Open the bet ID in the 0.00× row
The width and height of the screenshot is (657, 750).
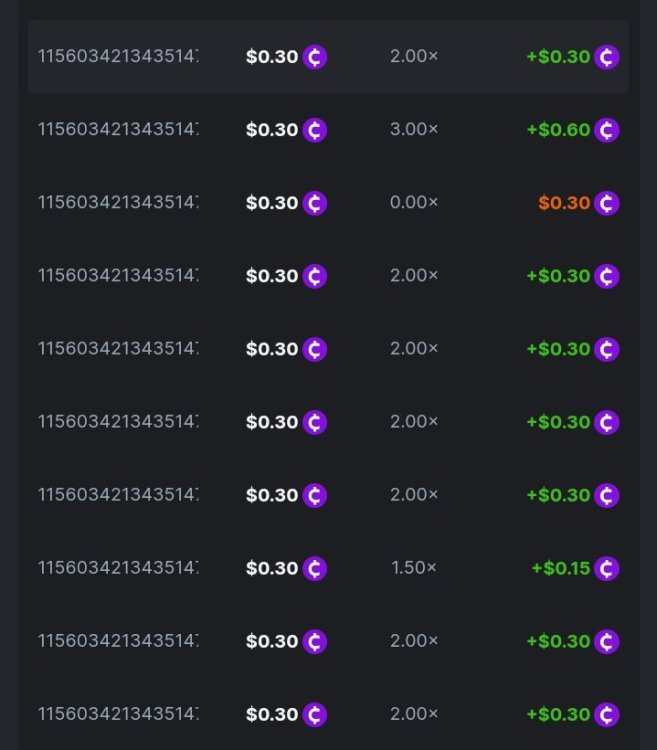click(x=118, y=203)
